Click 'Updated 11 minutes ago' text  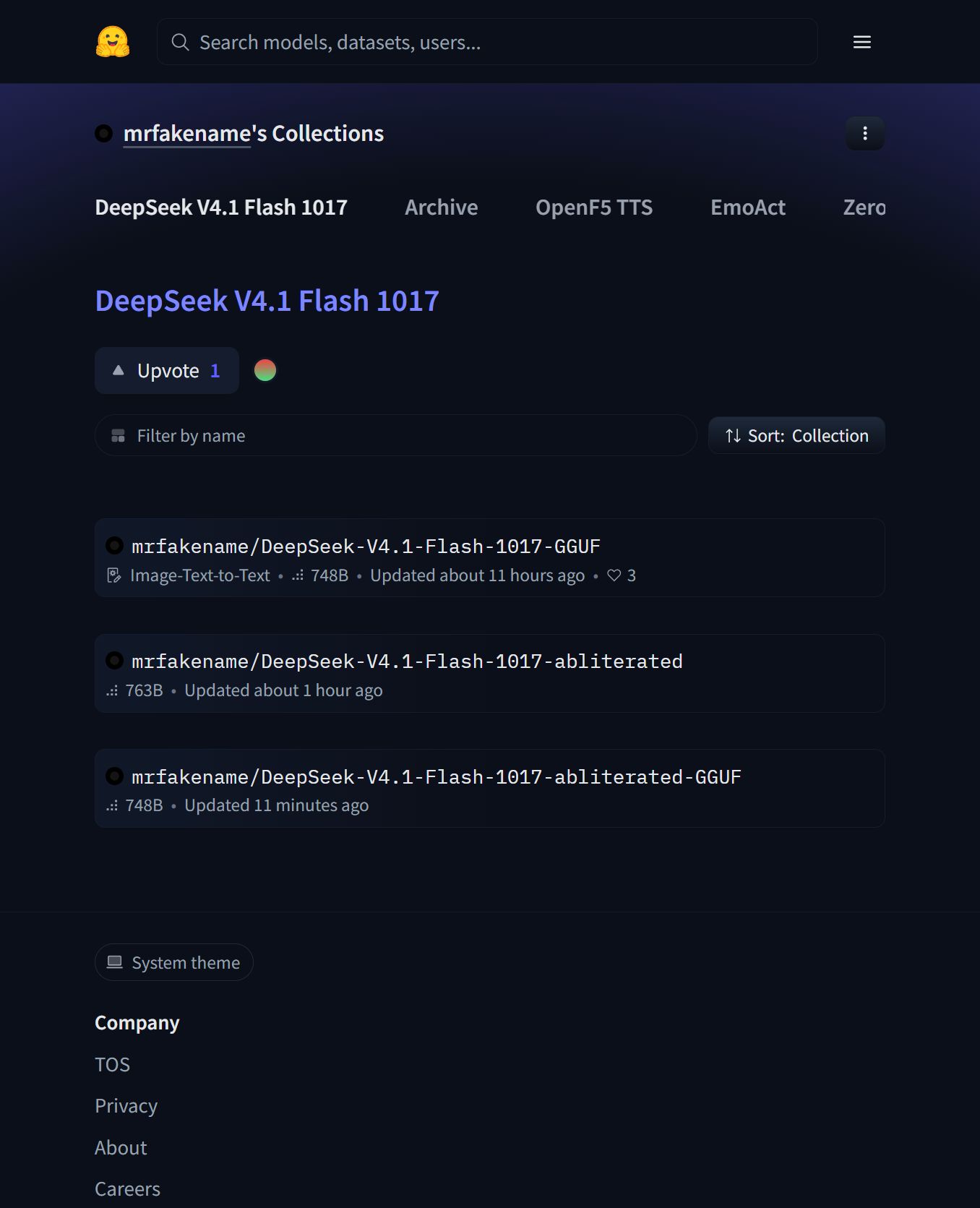(x=277, y=805)
